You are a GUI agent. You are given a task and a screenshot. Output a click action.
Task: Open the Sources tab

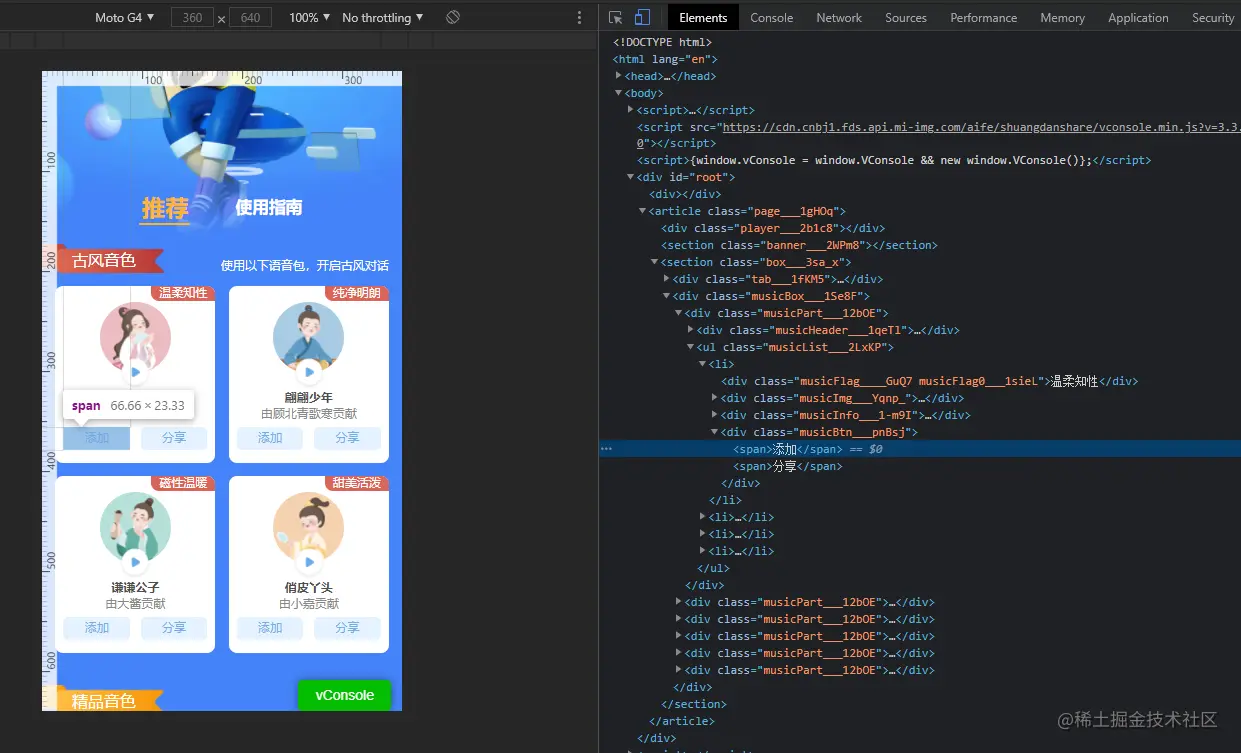pyautogui.click(x=906, y=17)
